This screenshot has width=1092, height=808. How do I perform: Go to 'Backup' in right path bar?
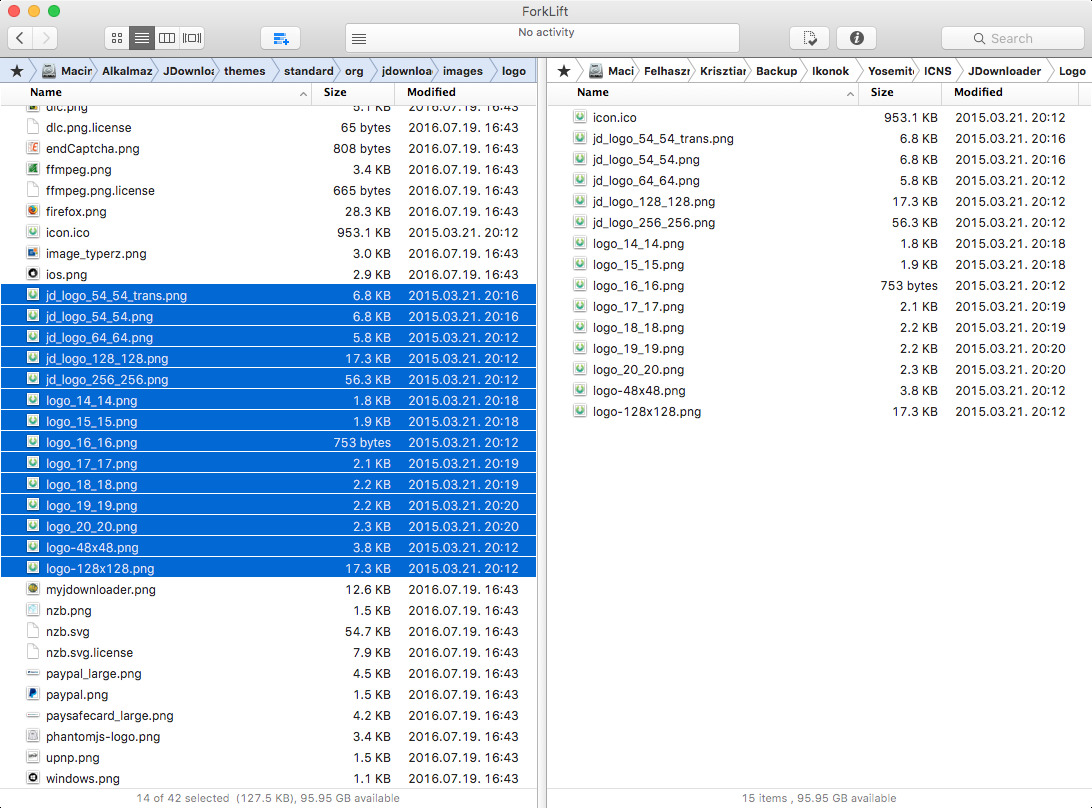click(x=777, y=71)
